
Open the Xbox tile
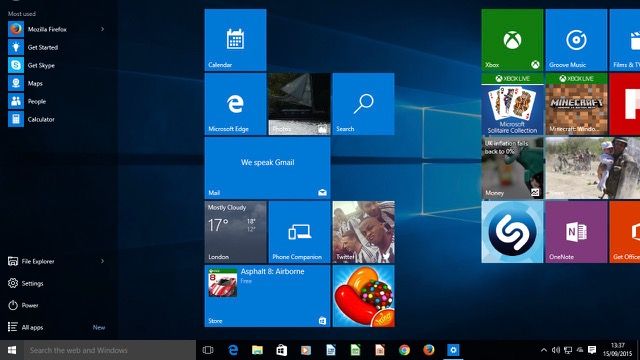click(x=512, y=40)
